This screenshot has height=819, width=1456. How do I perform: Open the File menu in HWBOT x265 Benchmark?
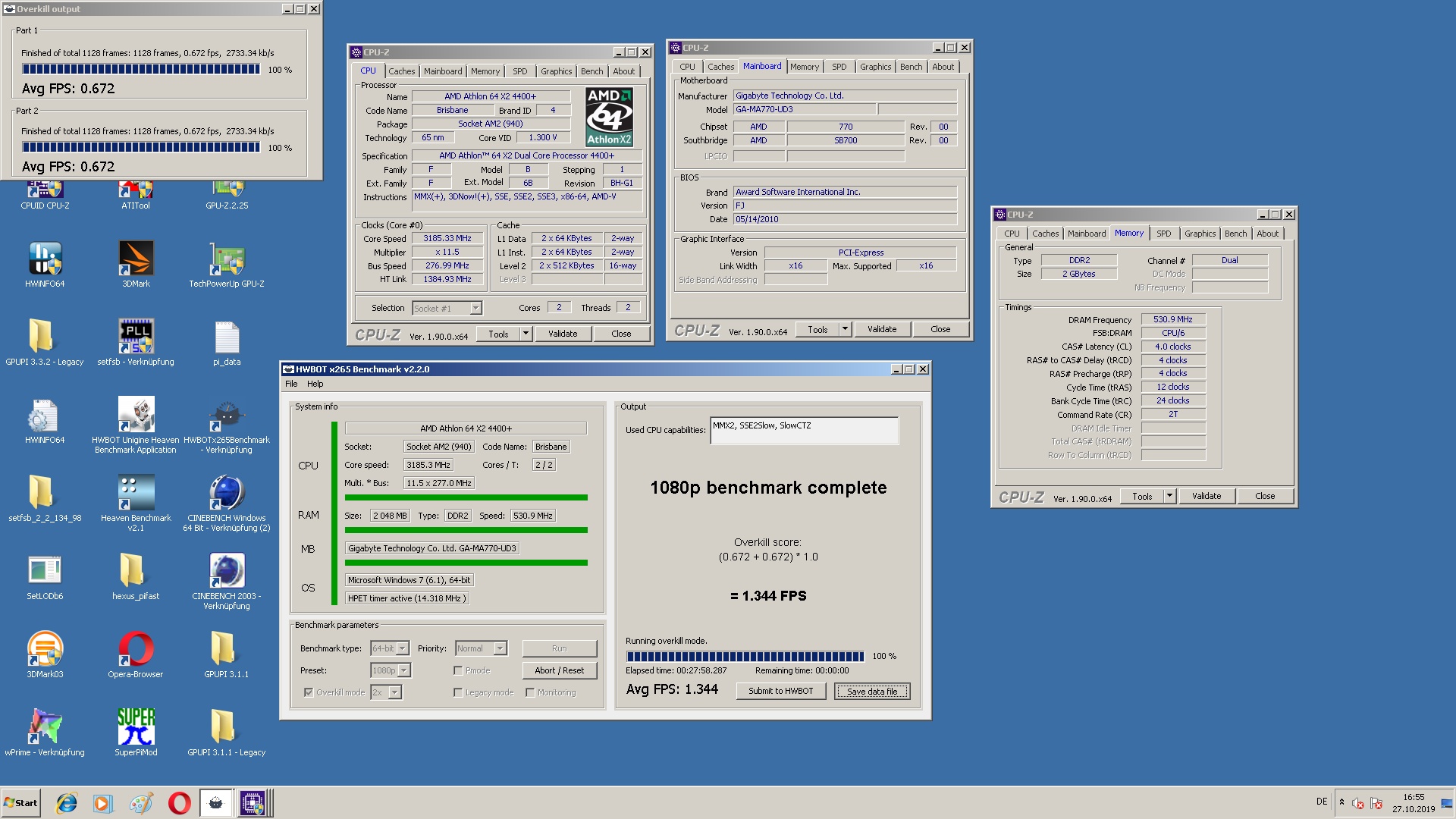[x=291, y=384]
